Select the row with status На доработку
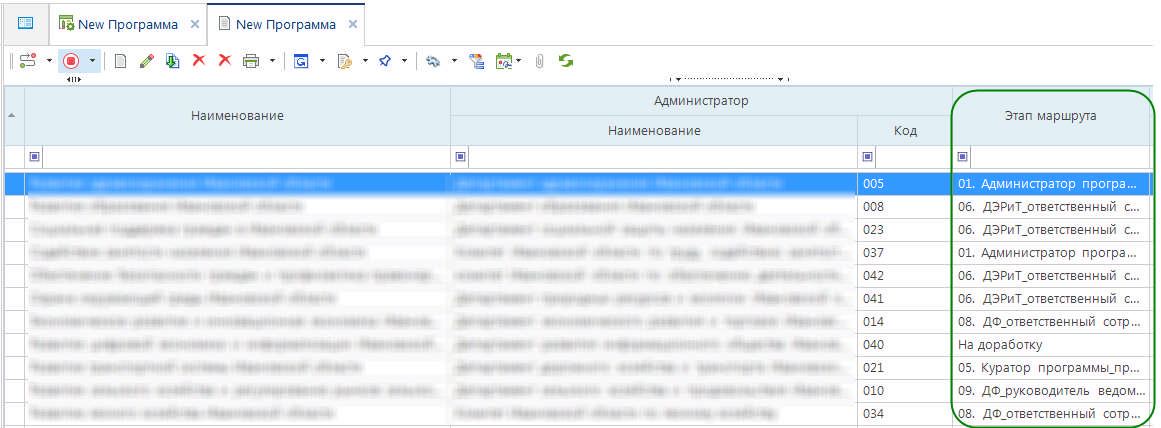The width and height of the screenshot is (1161, 428). 1050,345
